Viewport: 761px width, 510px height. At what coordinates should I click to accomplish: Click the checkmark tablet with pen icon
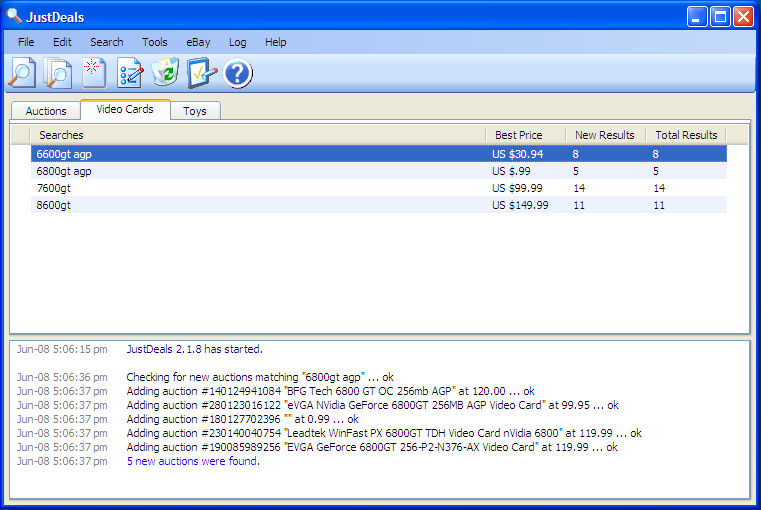[x=201, y=73]
